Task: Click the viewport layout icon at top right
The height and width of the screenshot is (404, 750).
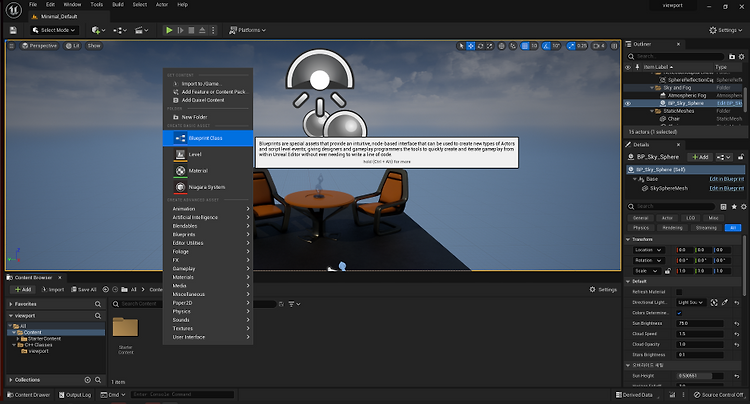Action: tap(614, 46)
